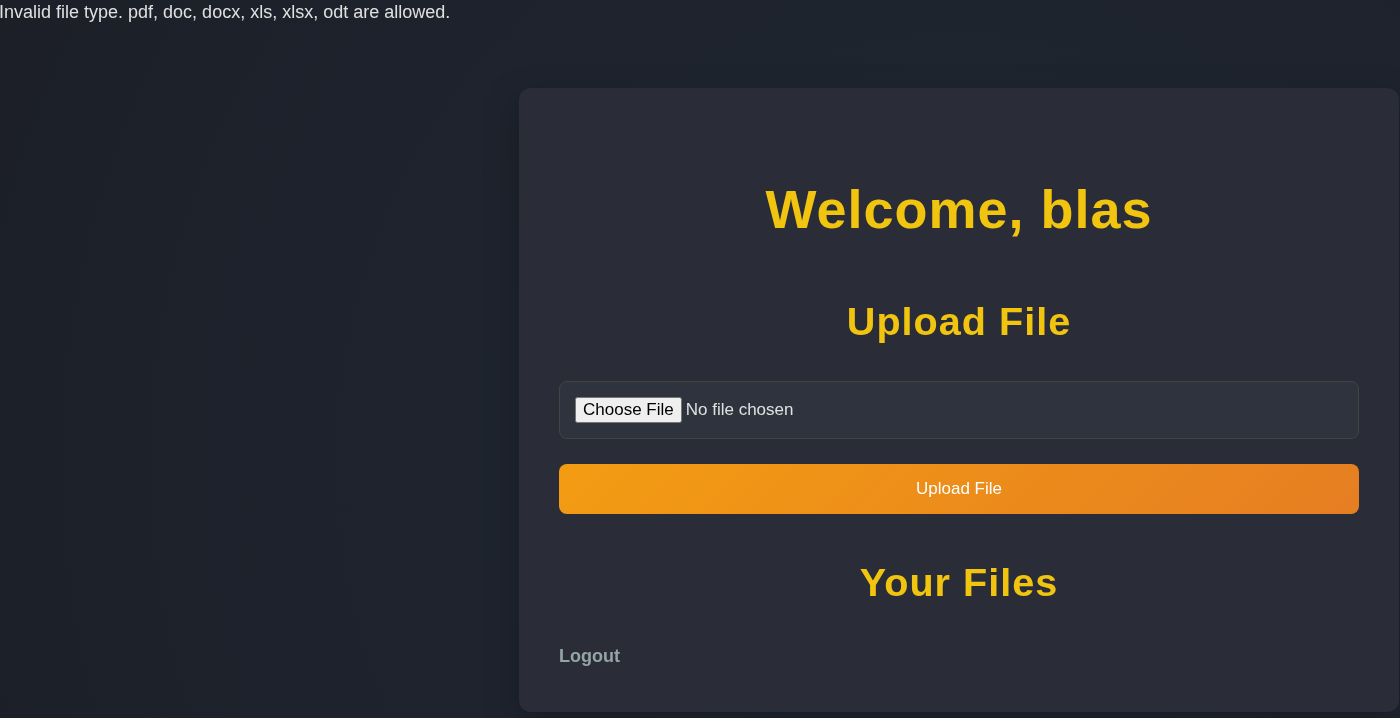Click the 'Upload File' section heading
The height and width of the screenshot is (718, 1400).
tap(957, 321)
